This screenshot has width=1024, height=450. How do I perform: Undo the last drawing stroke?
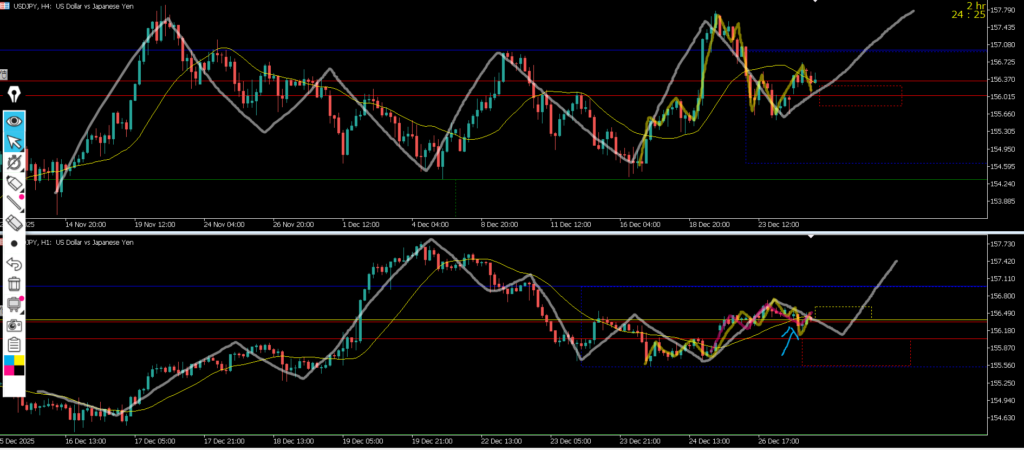tap(15, 264)
